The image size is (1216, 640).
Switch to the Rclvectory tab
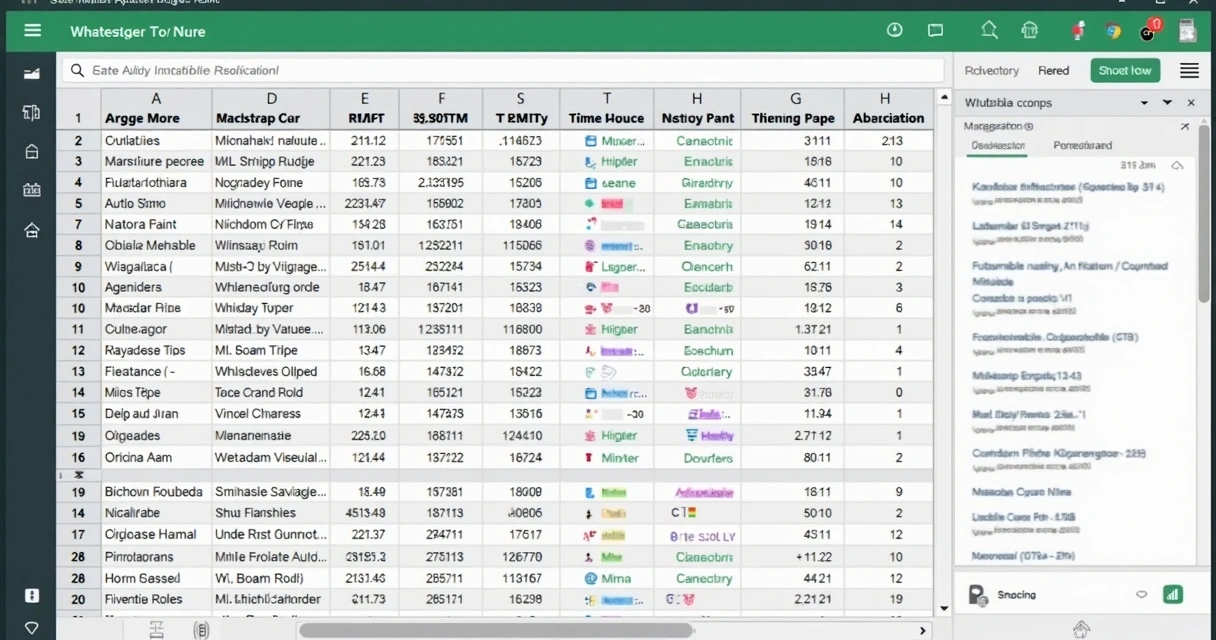click(x=992, y=70)
